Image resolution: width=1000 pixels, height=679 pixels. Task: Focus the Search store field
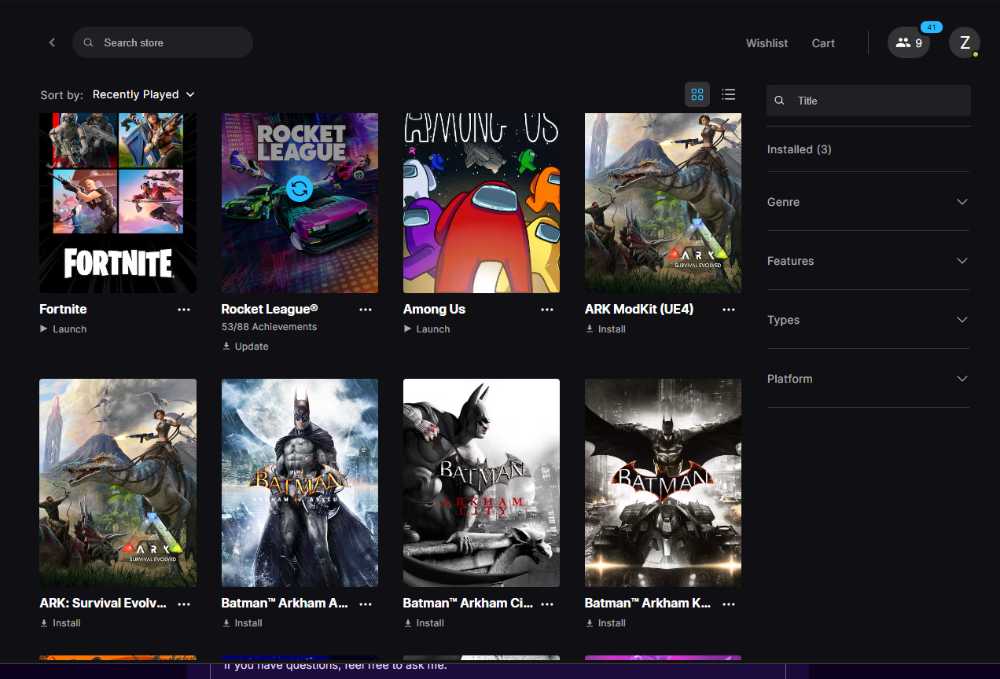click(163, 43)
